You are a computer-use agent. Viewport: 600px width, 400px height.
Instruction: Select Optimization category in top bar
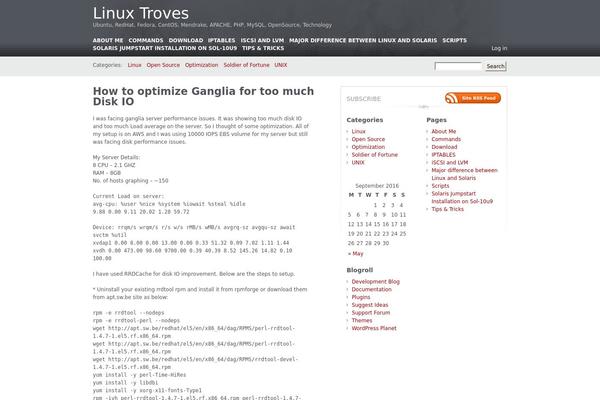pyautogui.click(x=201, y=65)
